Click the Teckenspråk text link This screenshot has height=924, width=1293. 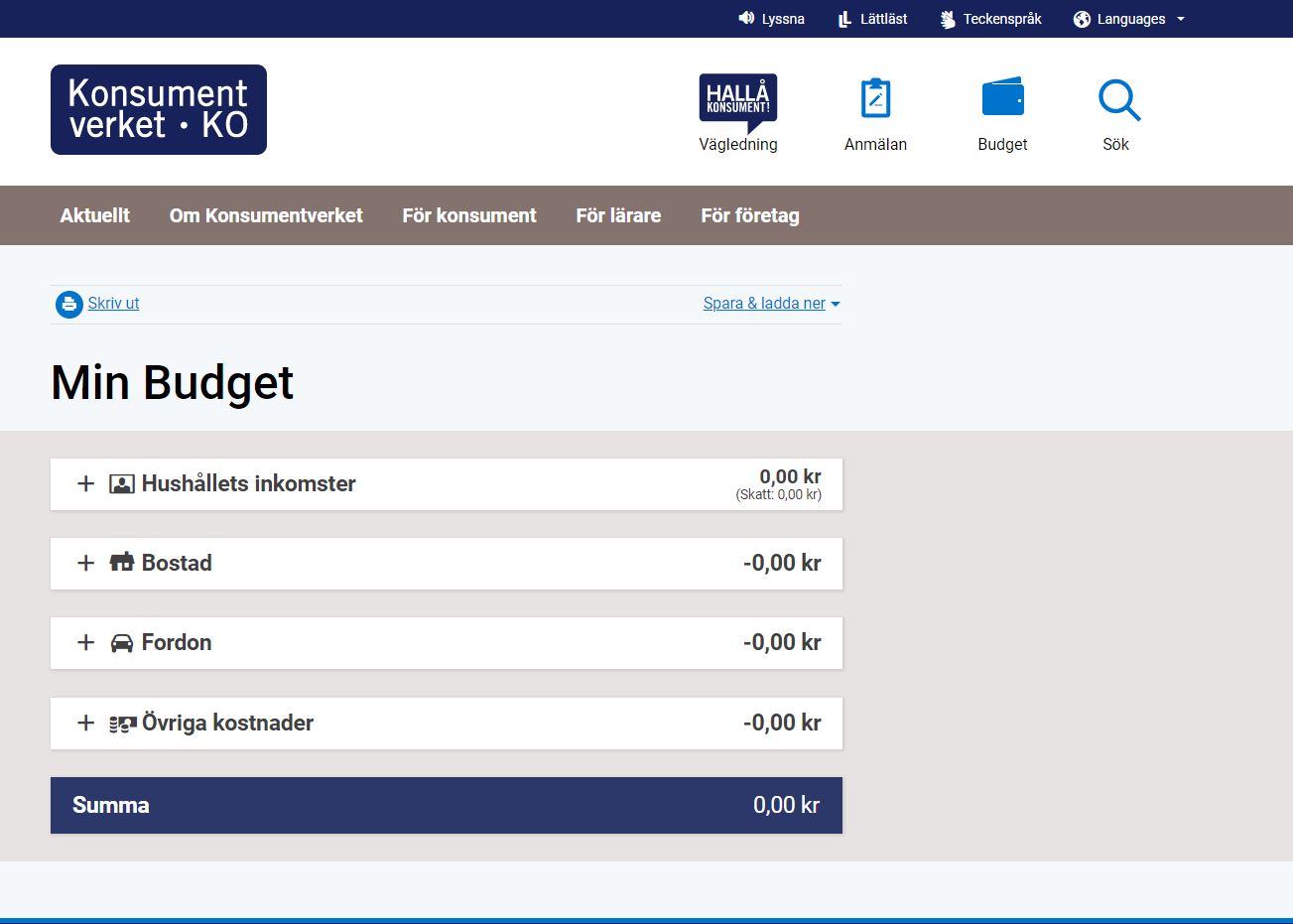click(x=1002, y=19)
